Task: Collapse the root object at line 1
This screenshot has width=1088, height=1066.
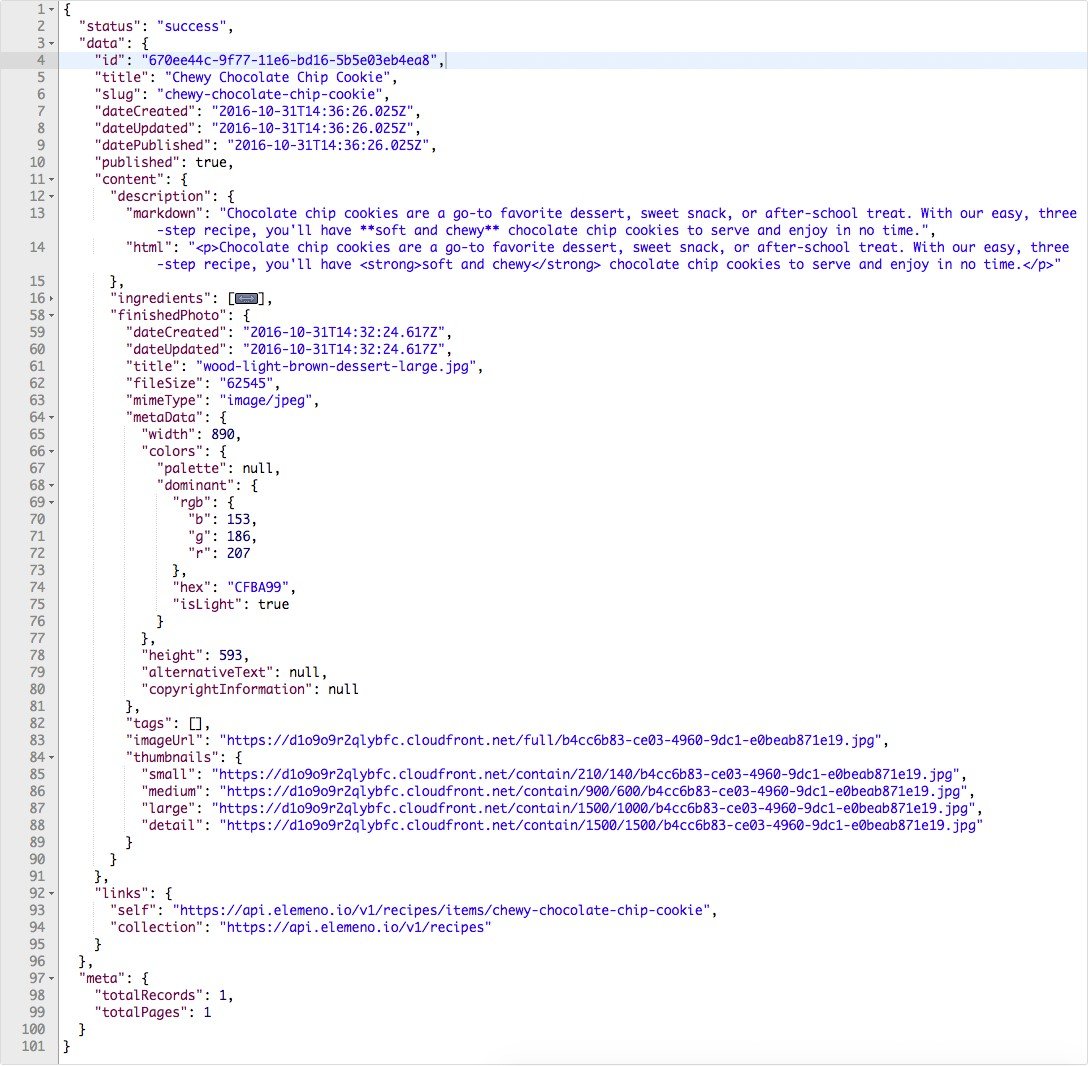Action: [51, 10]
